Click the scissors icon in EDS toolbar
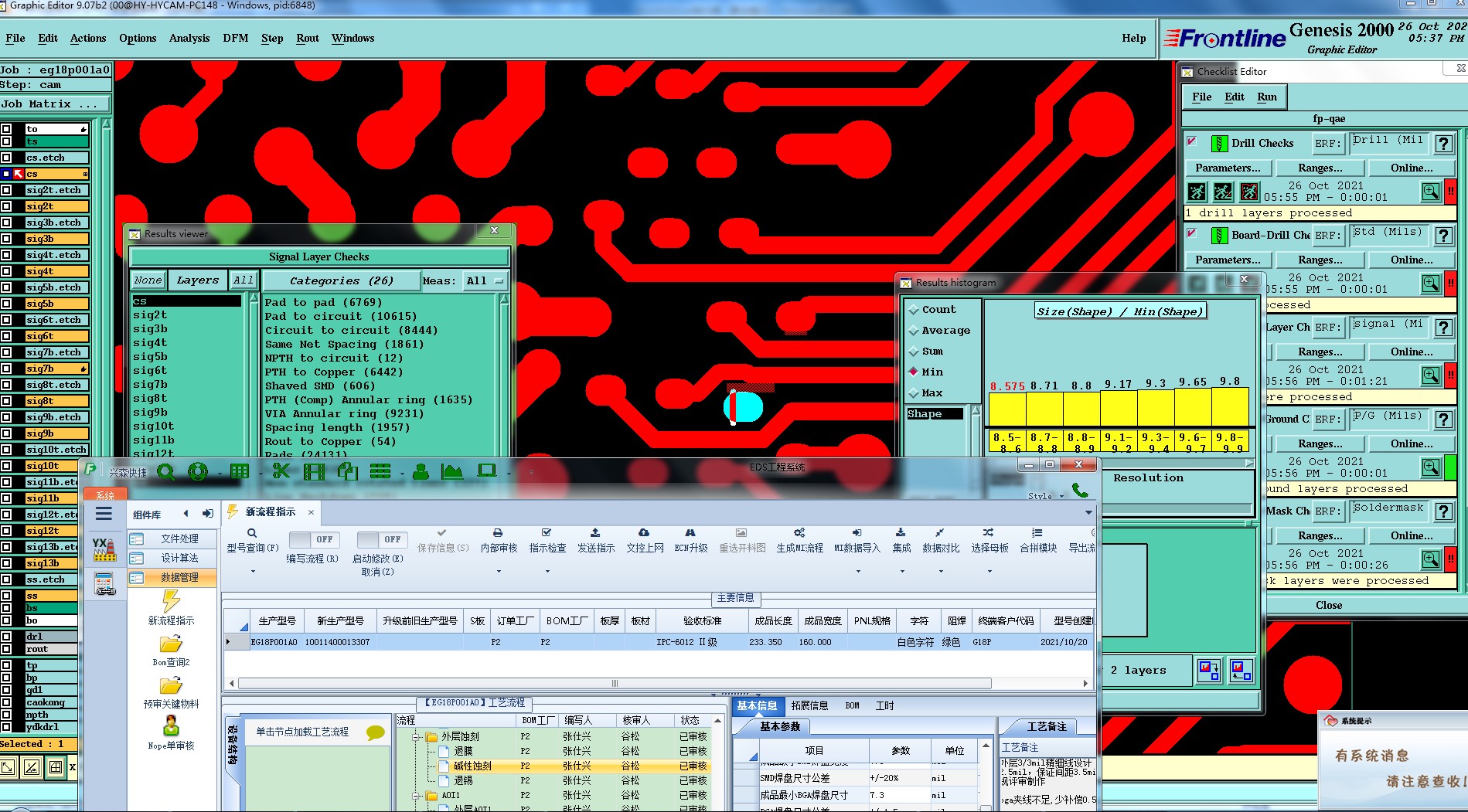 (x=281, y=471)
